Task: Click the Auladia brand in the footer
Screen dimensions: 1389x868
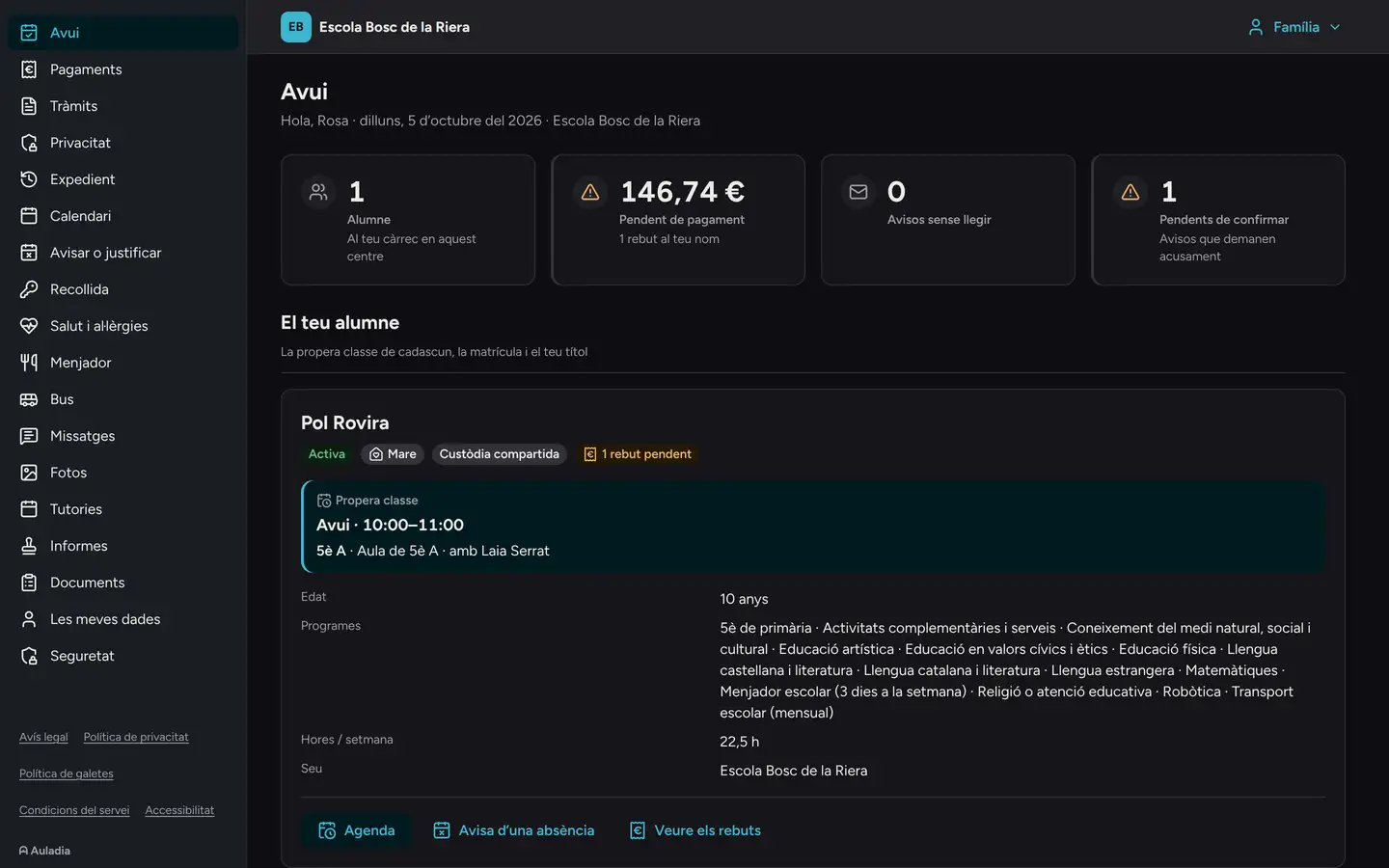Action: point(44,851)
